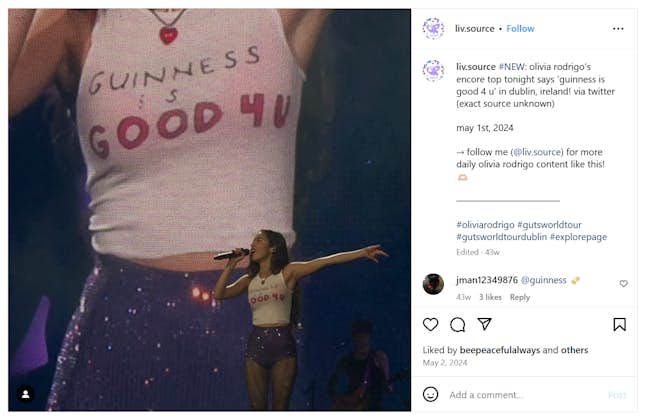652x418 pixels.
Task: Save the post with the bookmark icon
Action: (619, 325)
